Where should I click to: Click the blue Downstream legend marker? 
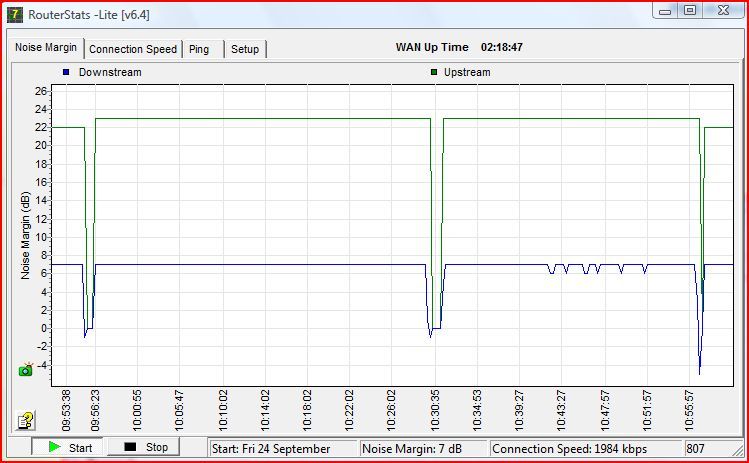coord(66,72)
